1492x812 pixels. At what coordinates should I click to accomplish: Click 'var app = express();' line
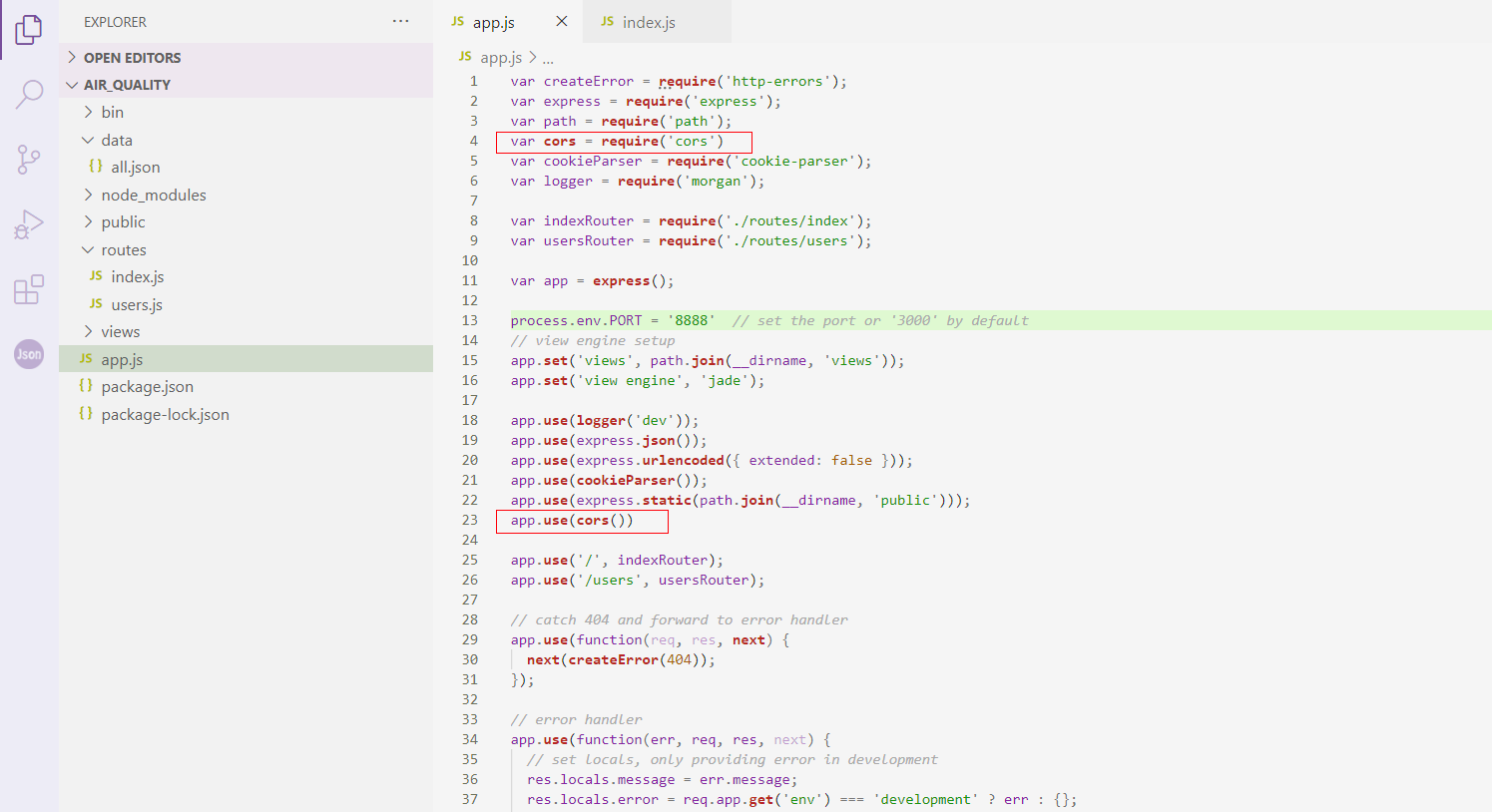(592, 280)
